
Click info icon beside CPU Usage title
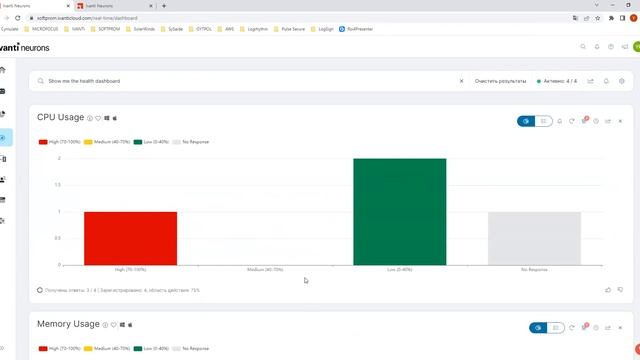90,118
